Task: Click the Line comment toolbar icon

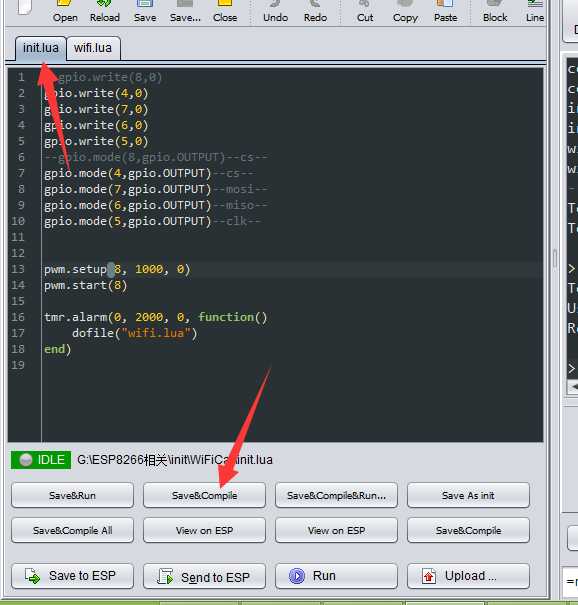Action: click(x=535, y=12)
